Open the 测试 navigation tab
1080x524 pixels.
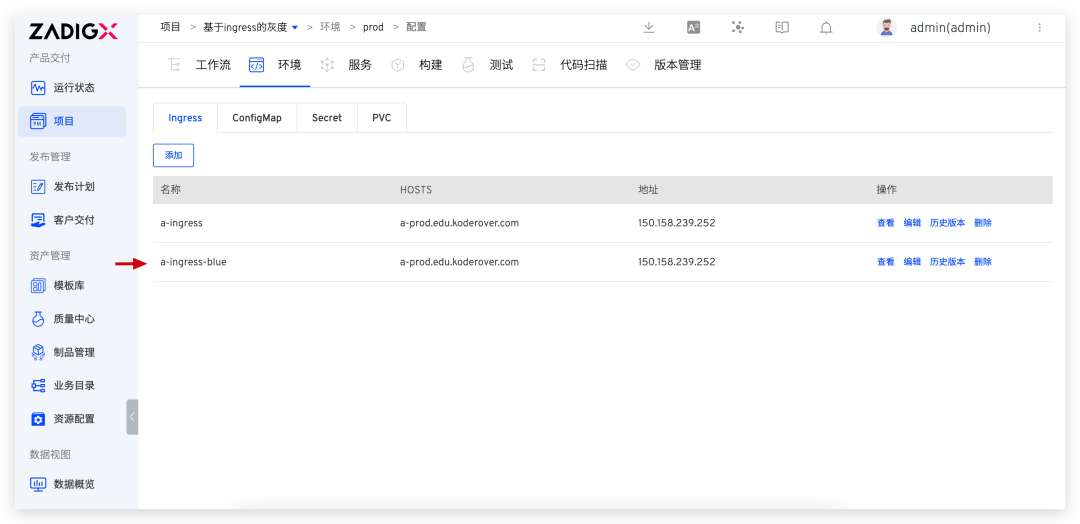click(x=501, y=65)
